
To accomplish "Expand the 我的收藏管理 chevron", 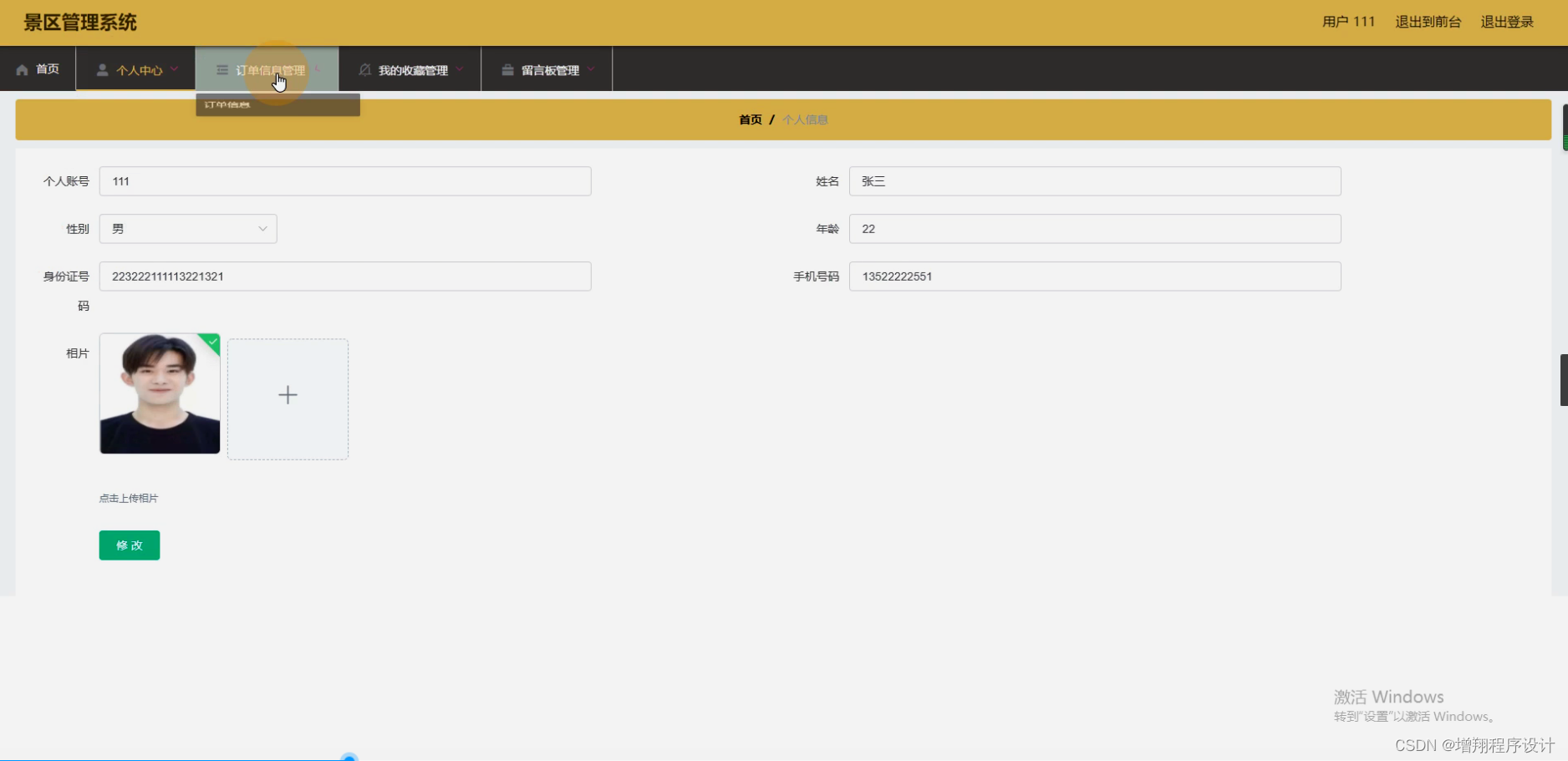I will pos(460,69).
